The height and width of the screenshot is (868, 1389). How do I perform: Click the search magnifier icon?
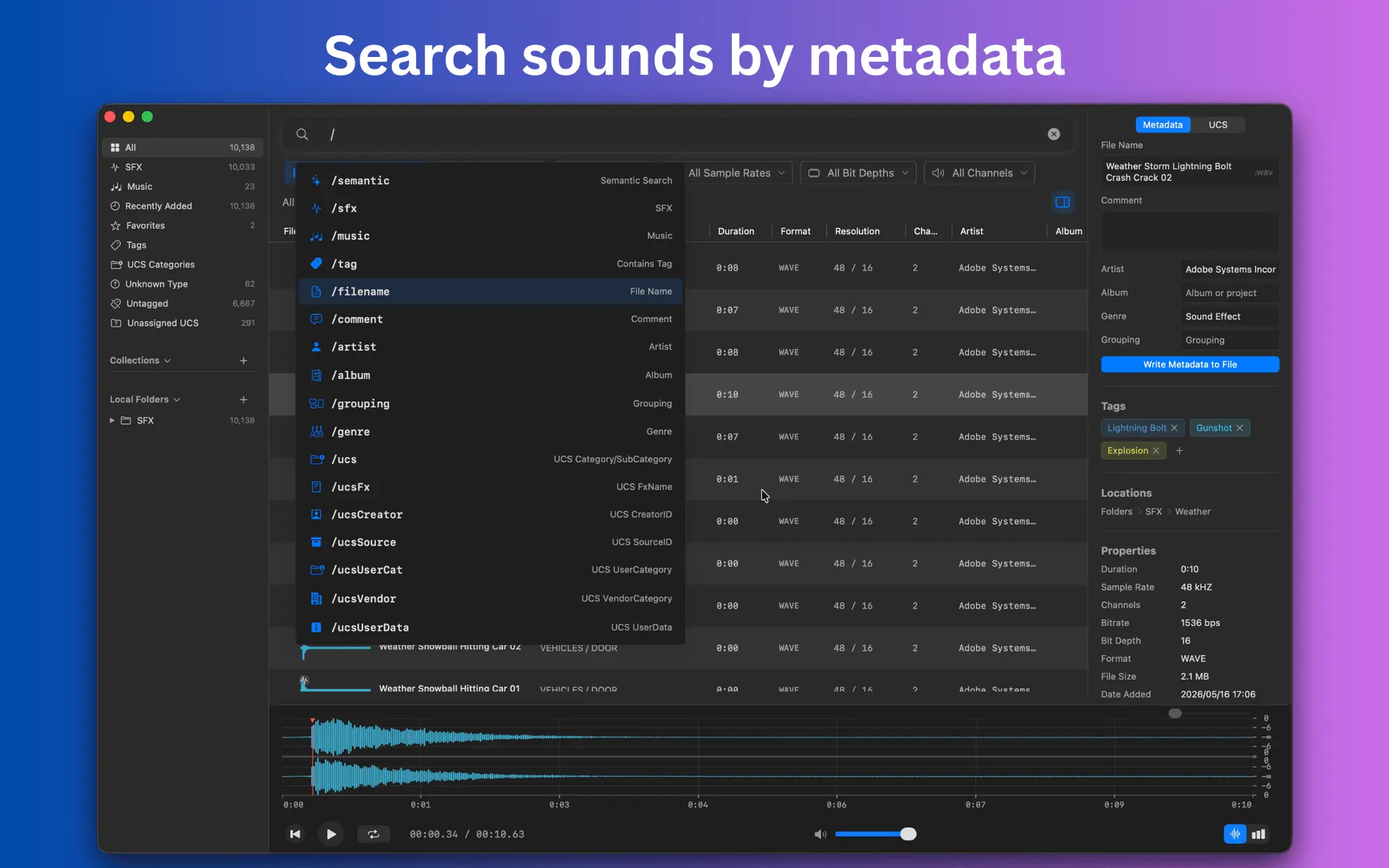[302, 134]
